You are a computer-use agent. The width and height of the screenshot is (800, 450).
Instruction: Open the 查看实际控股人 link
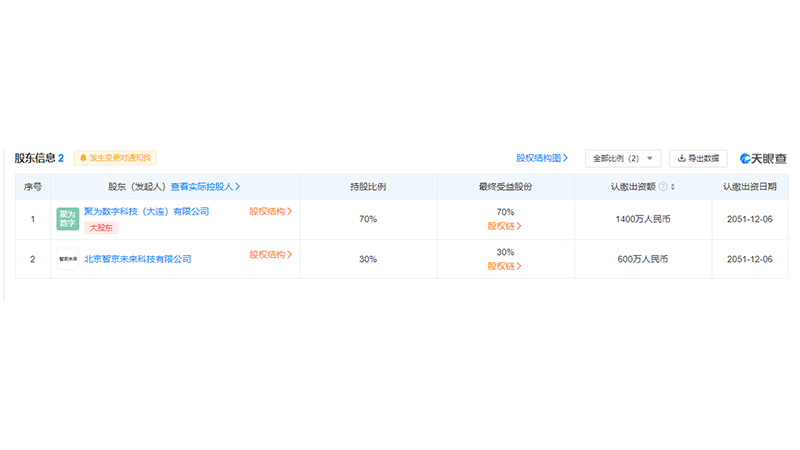click(205, 187)
